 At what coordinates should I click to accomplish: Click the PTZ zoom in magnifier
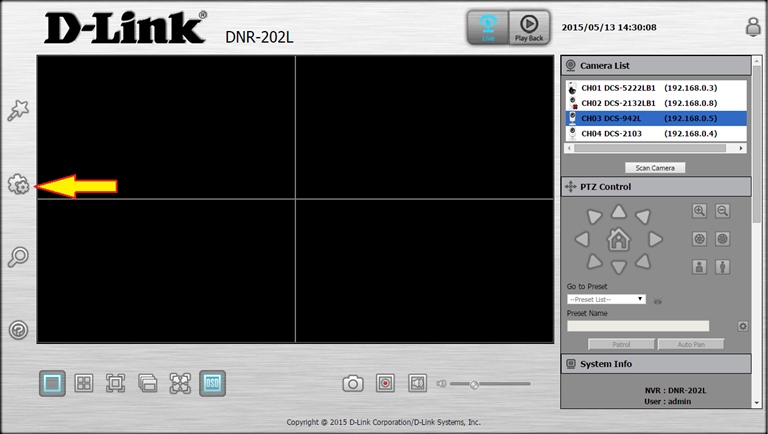coord(700,211)
